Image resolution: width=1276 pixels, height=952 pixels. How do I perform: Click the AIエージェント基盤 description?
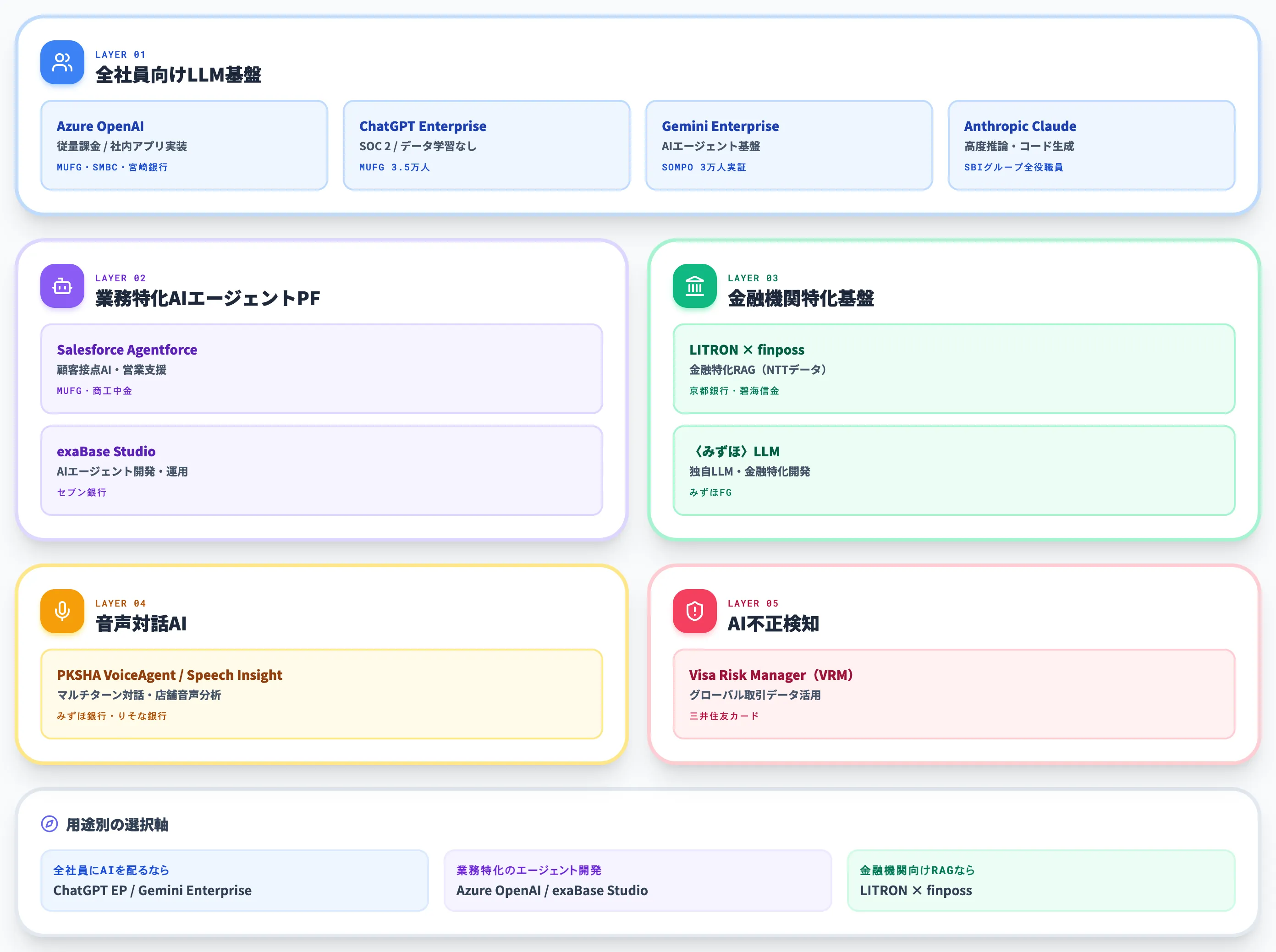(x=710, y=146)
